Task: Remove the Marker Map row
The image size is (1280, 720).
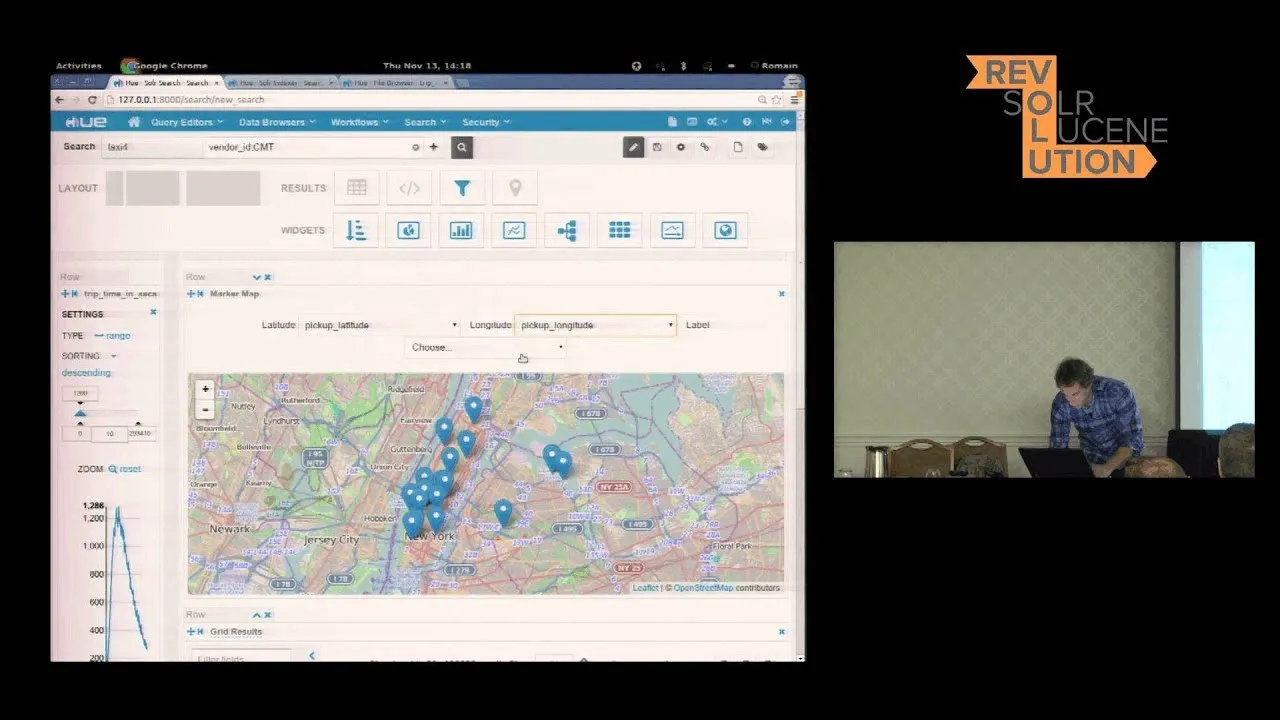Action: [268, 277]
